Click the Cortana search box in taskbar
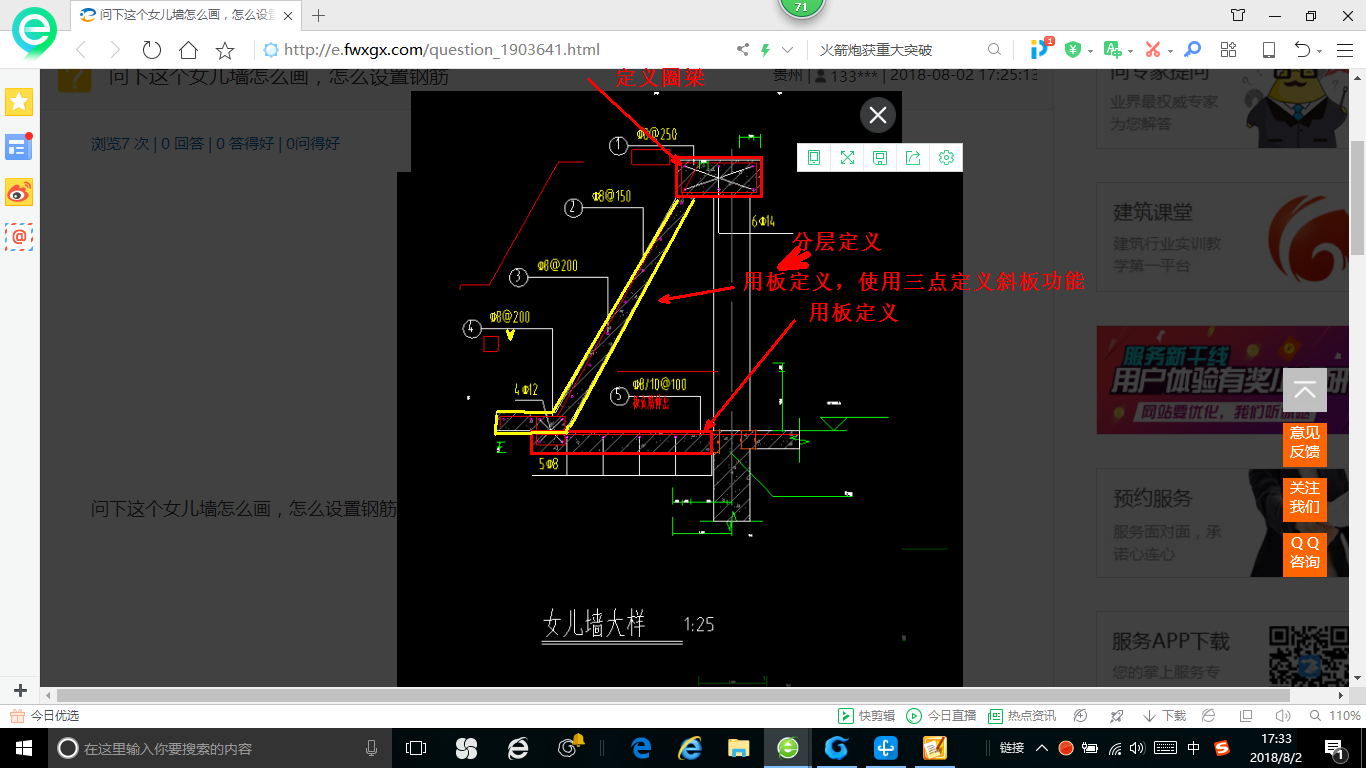1366x768 pixels. tap(220, 748)
